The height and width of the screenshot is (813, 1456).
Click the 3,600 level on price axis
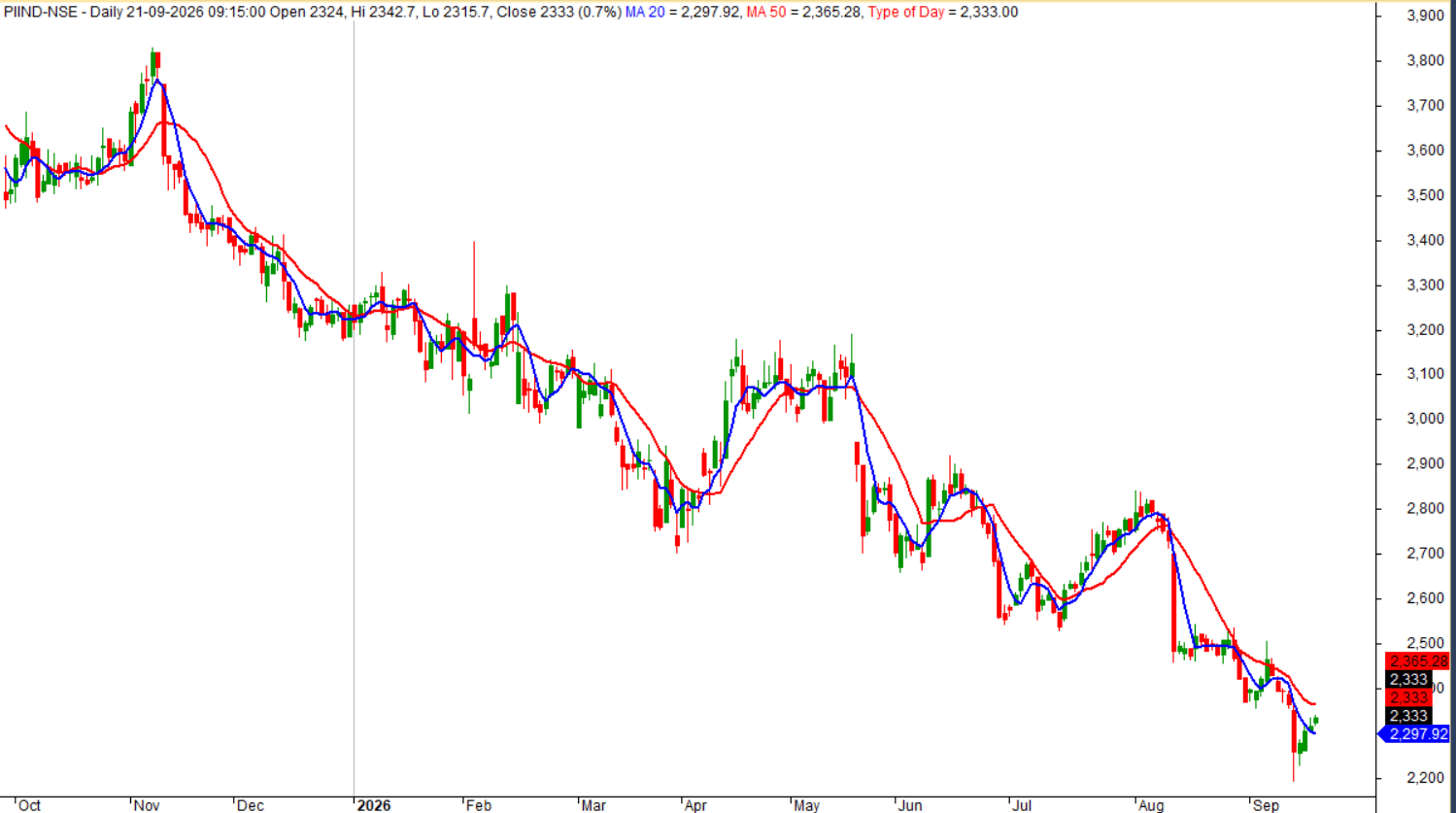click(1425, 151)
